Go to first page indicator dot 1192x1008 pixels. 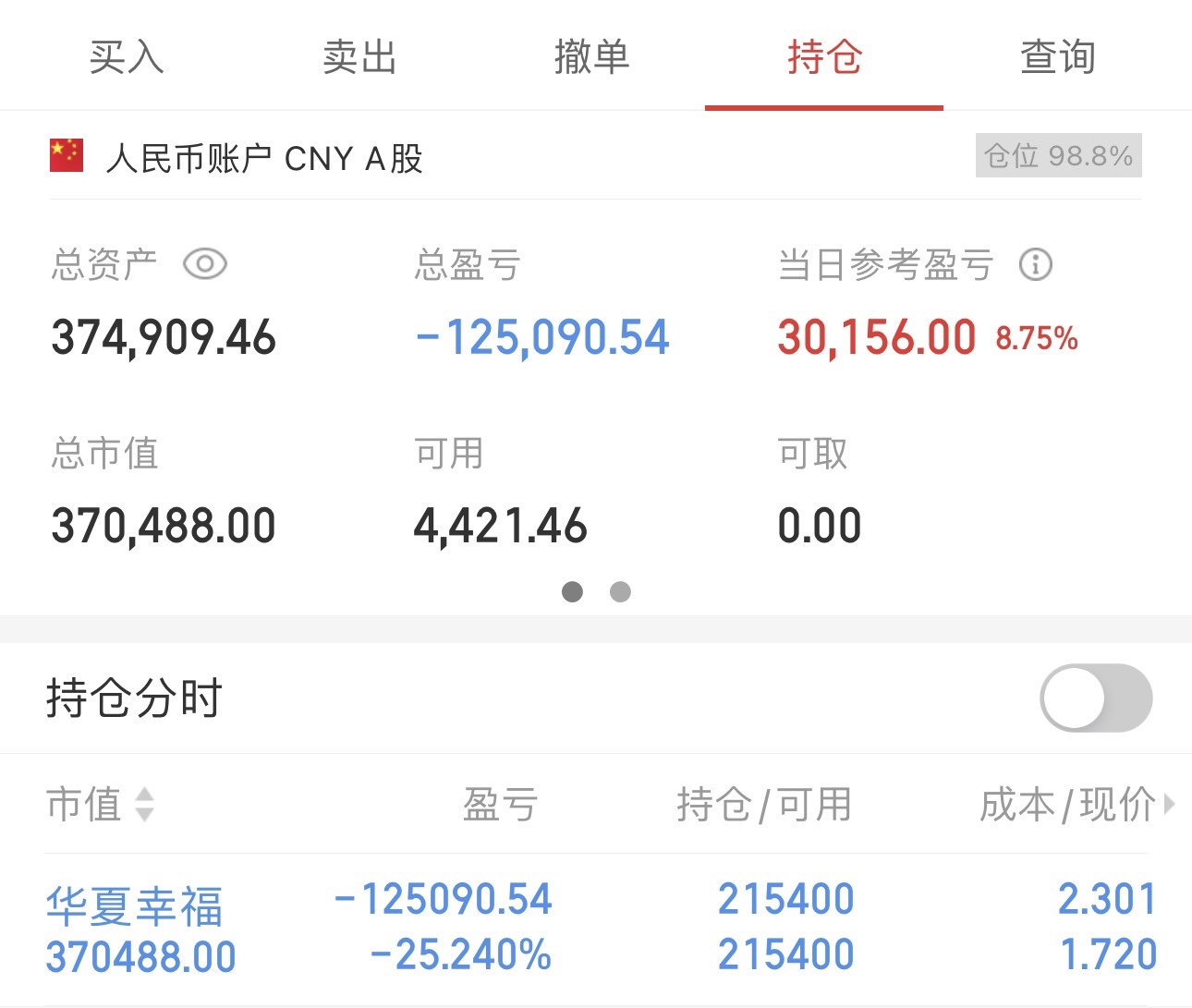572,591
